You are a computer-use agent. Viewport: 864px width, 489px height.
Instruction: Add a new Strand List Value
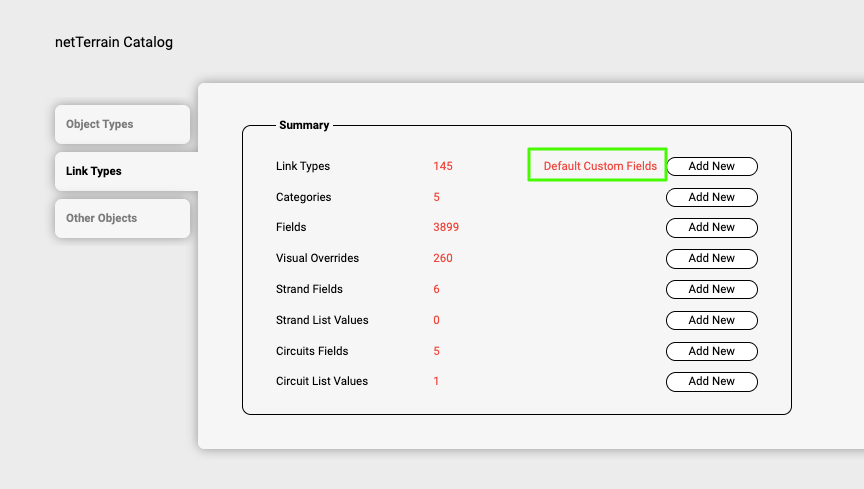711,320
